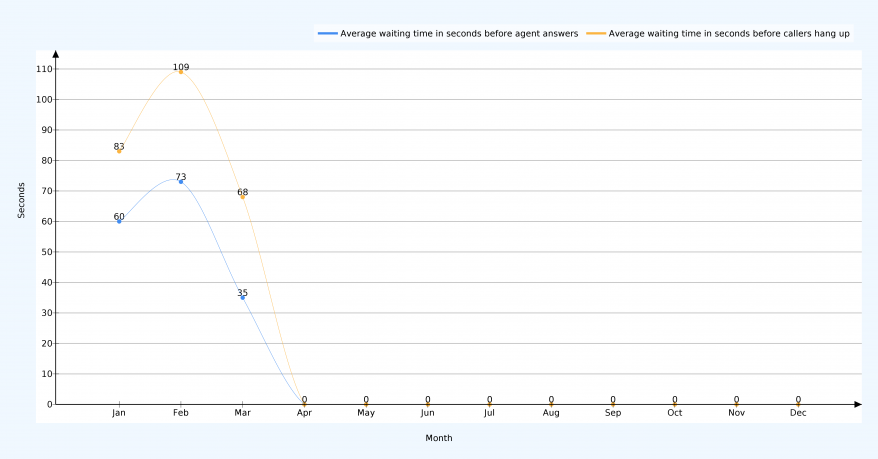The width and height of the screenshot is (878, 459).
Task: Click the 'Jun' month axis label
Action: [x=428, y=413]
